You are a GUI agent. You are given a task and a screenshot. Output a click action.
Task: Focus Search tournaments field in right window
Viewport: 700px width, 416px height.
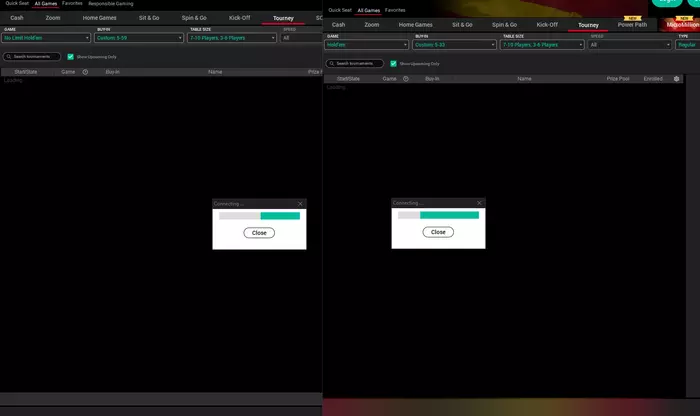coord(355,63)
